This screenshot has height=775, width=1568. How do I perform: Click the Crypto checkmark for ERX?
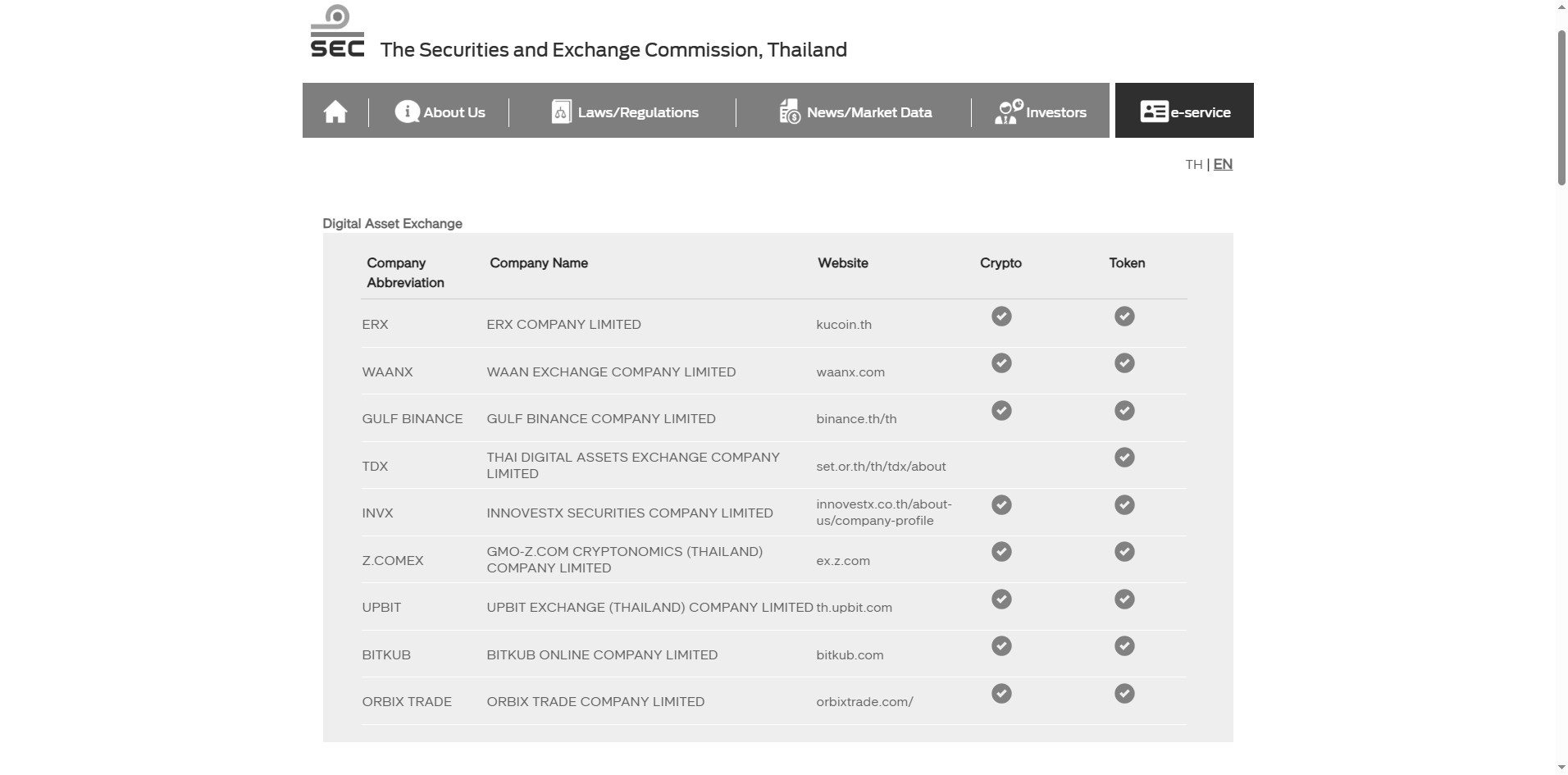pyautogui.click(x=1001, y=317)
